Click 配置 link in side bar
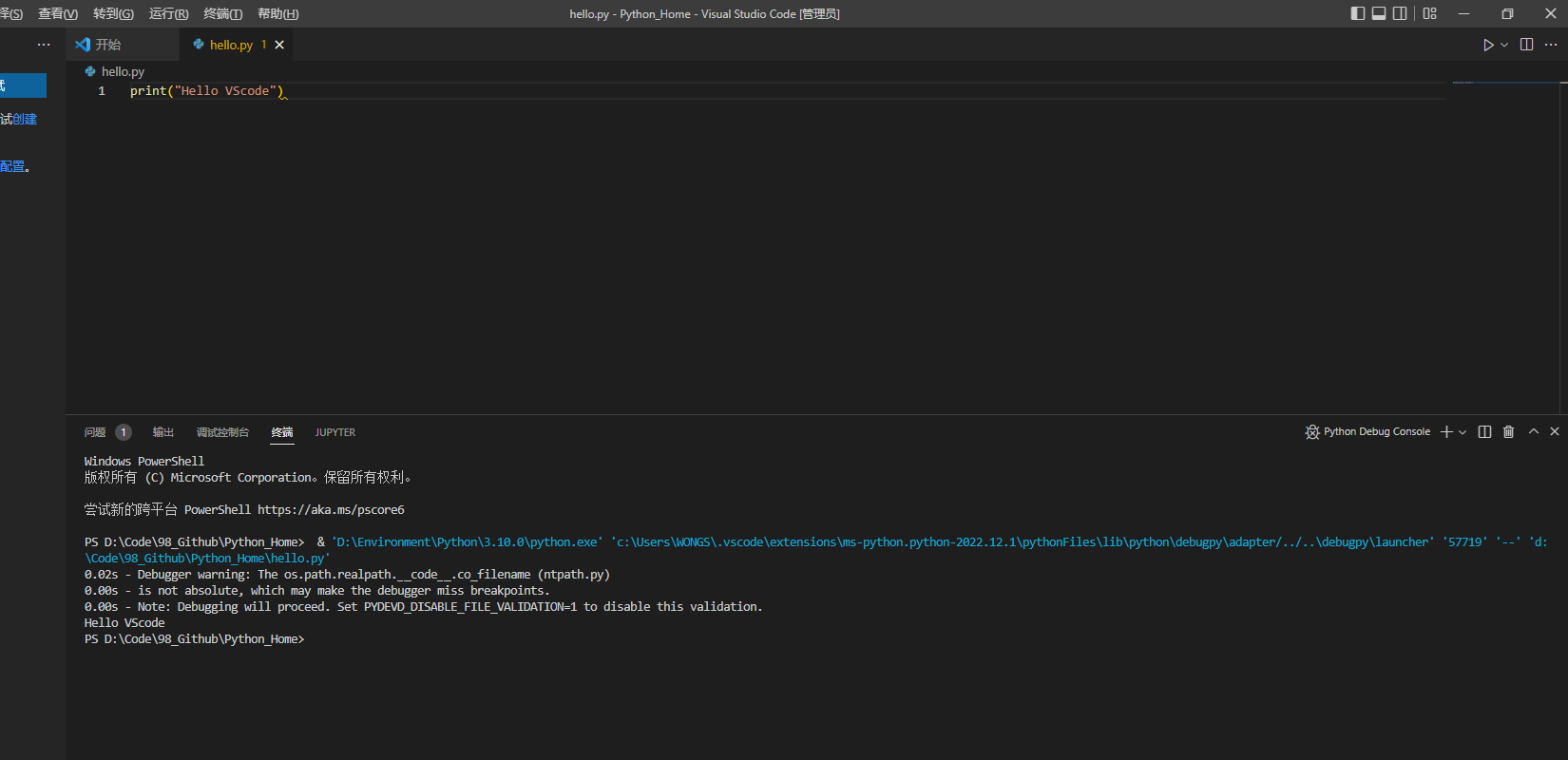Image resolution: width=1568 pixels, height=760 pixels. (12, 166)
